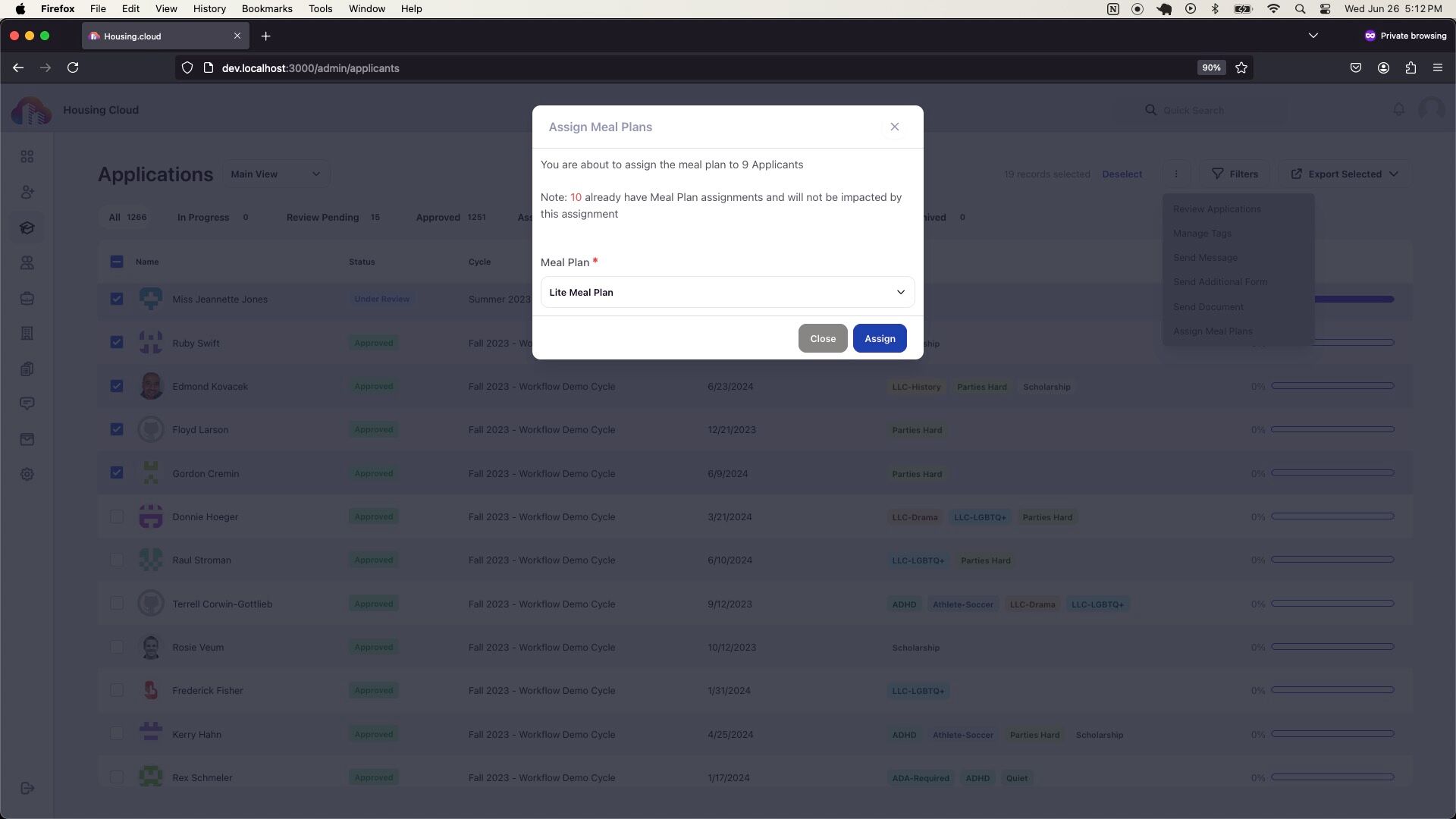The width and height of the screenshot is (1456, 819).
Task: Bookmark page with the star icon
Action: click(1241, 67)
